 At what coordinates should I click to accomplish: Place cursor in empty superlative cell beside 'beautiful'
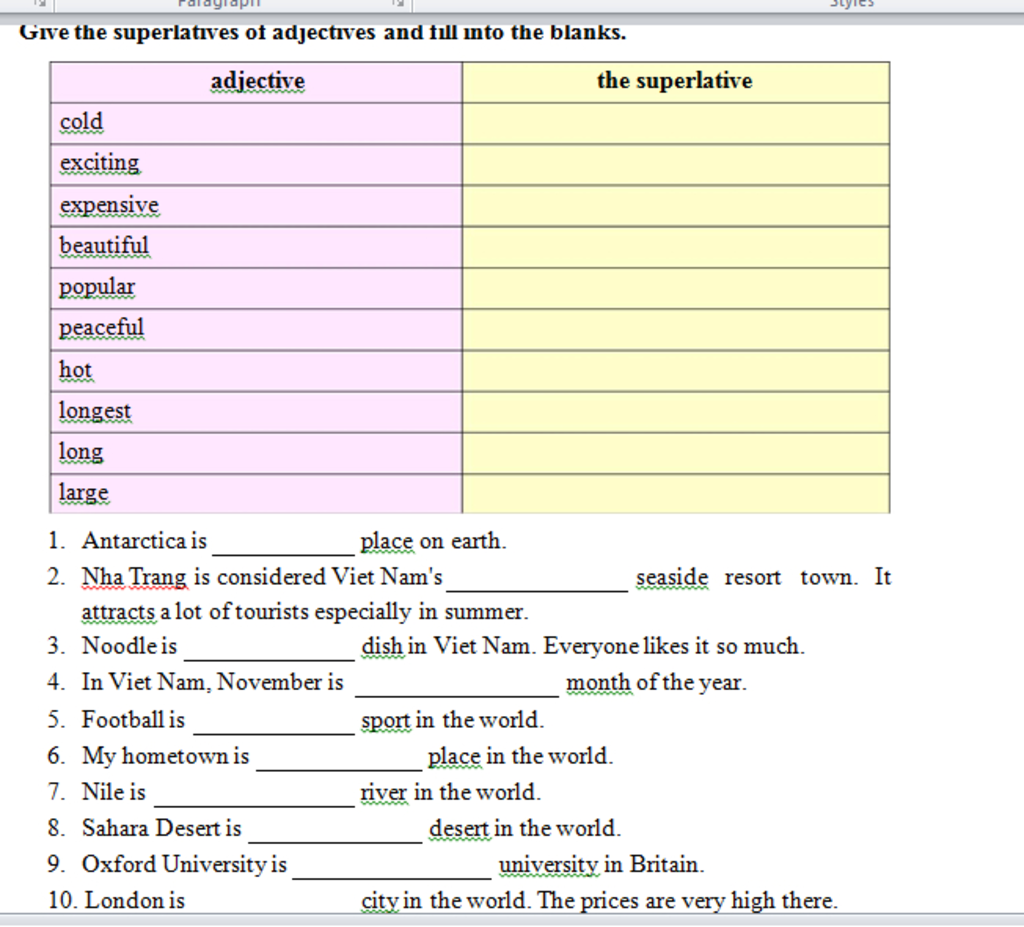(675, 247)
